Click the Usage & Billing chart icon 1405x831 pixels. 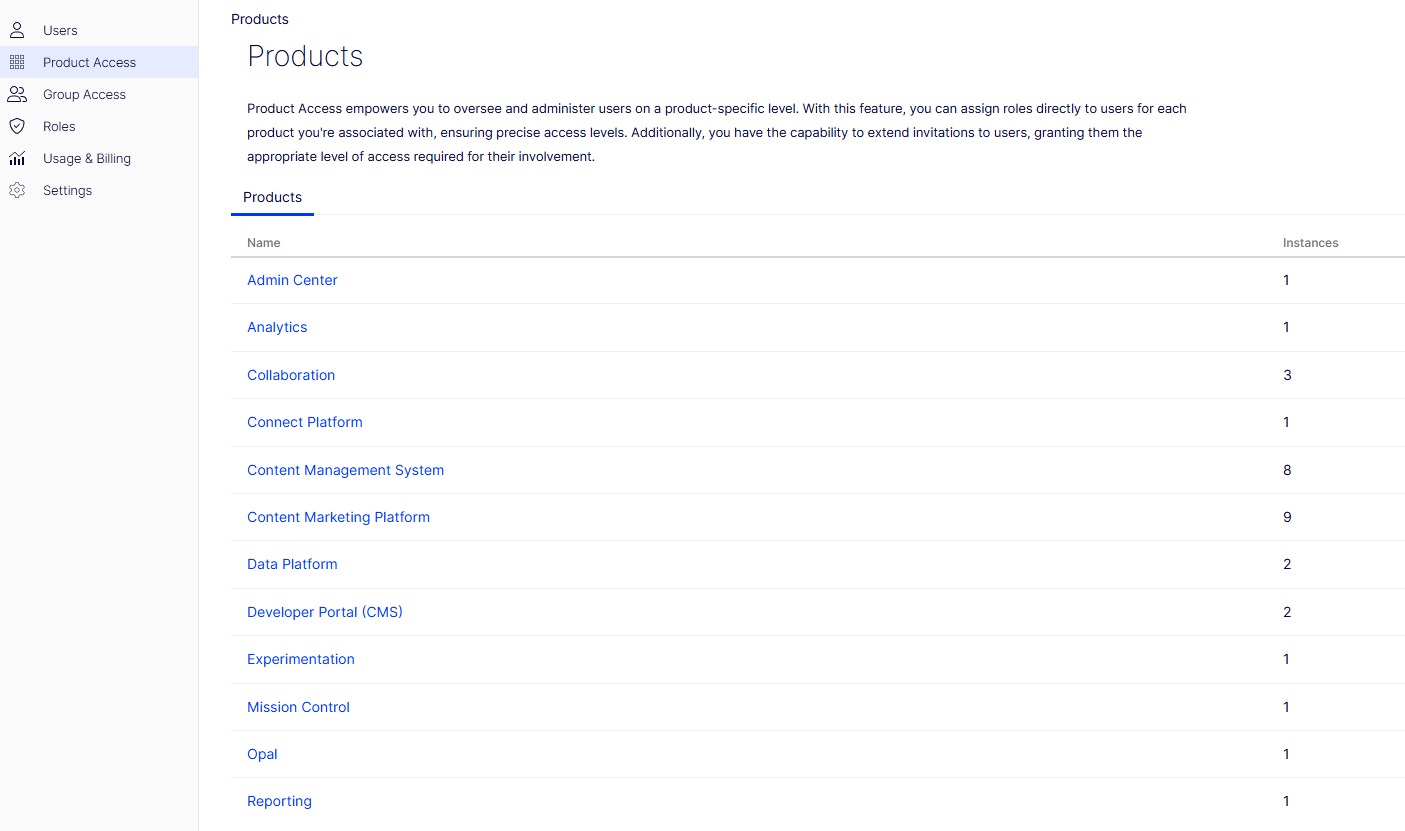tap(17, 158)
